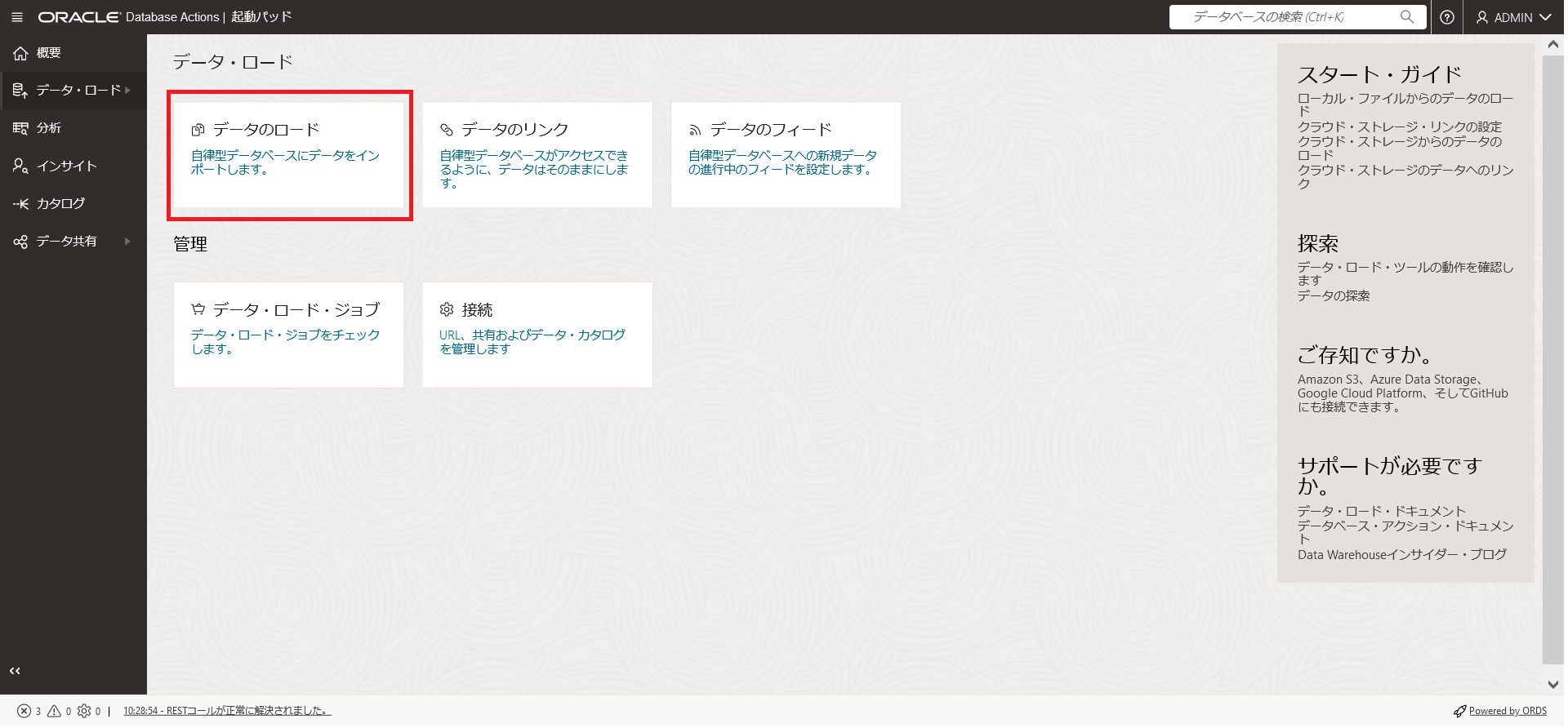The width and height of the screenshot is (1568, 728).
Task: Open データベース・アクション・ドキュメント link
Action: pos(1405,532)
